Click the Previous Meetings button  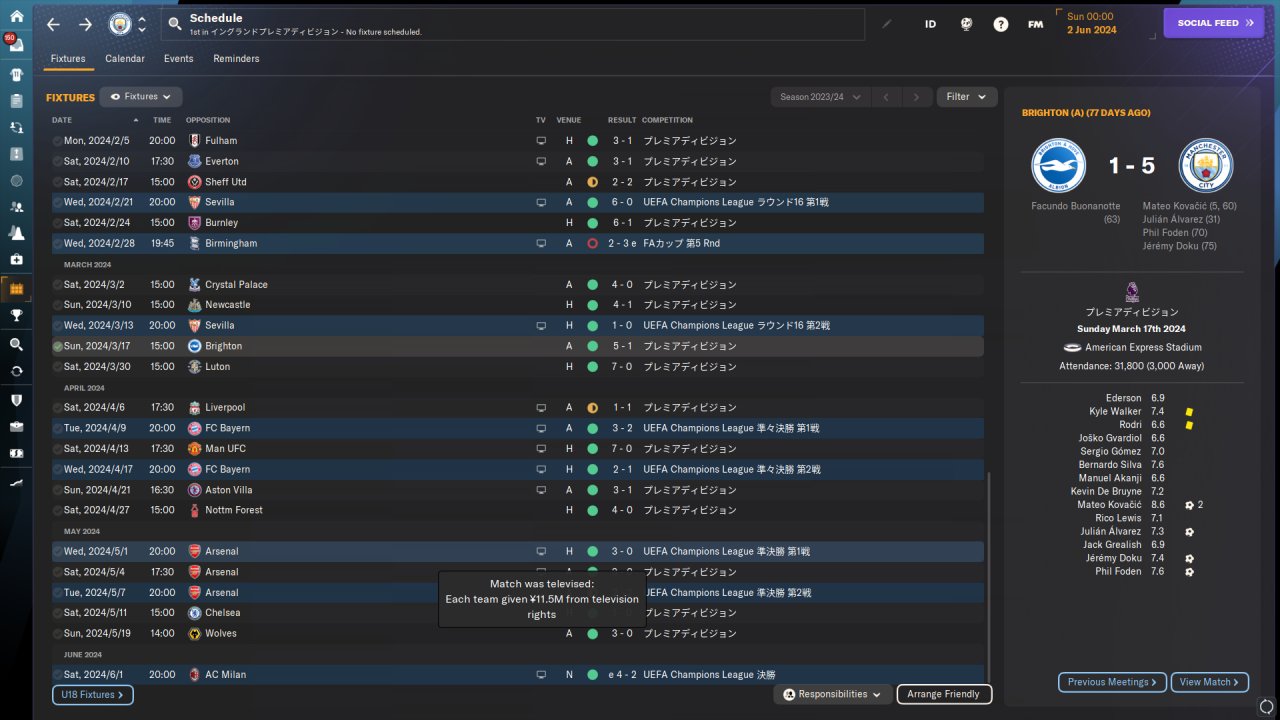tap(1113, 682)
